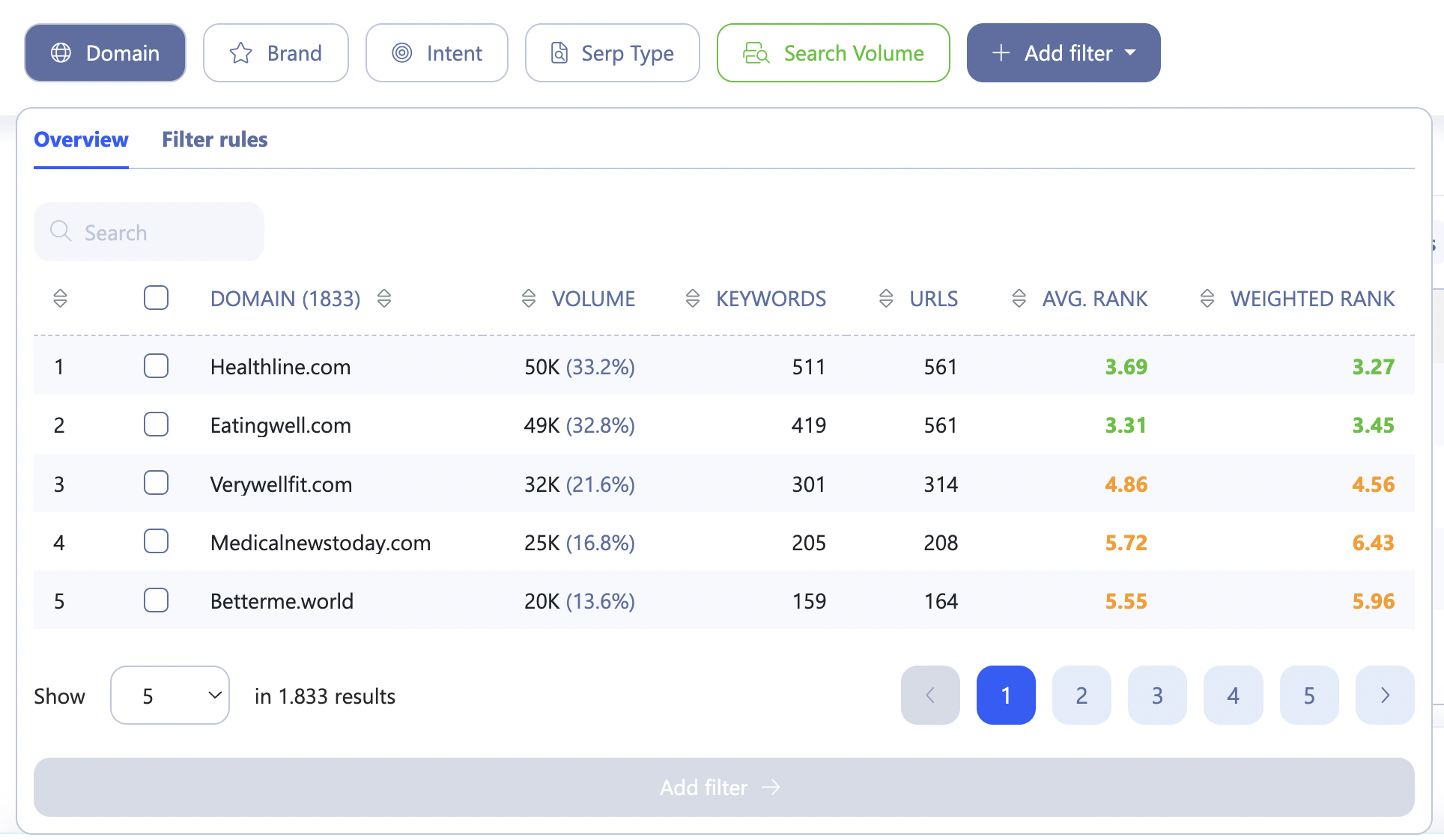Toggle the select-all domains header checkbox
1444x840 pixels.
coord(156,298)
